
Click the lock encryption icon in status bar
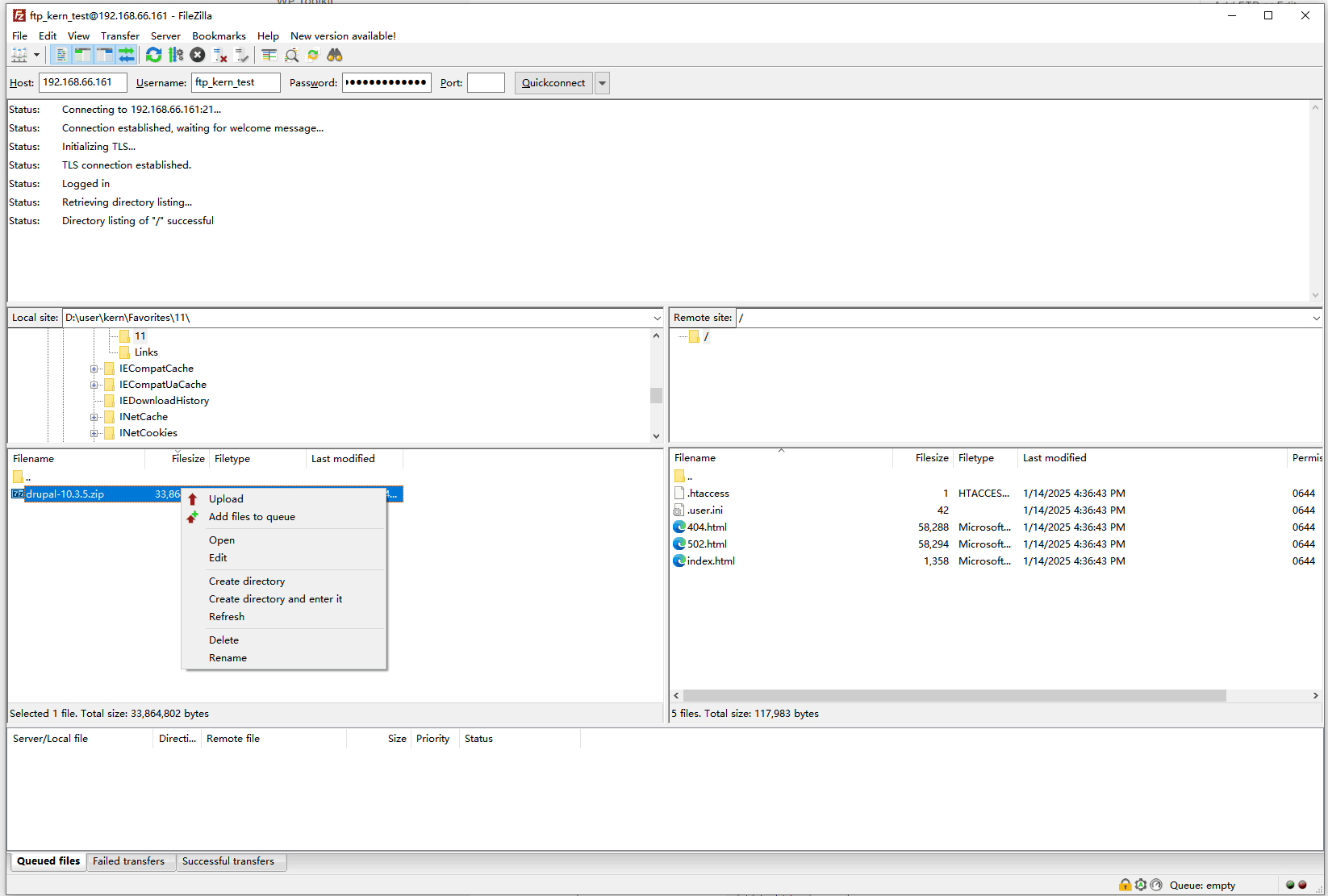pos(1125,885)
